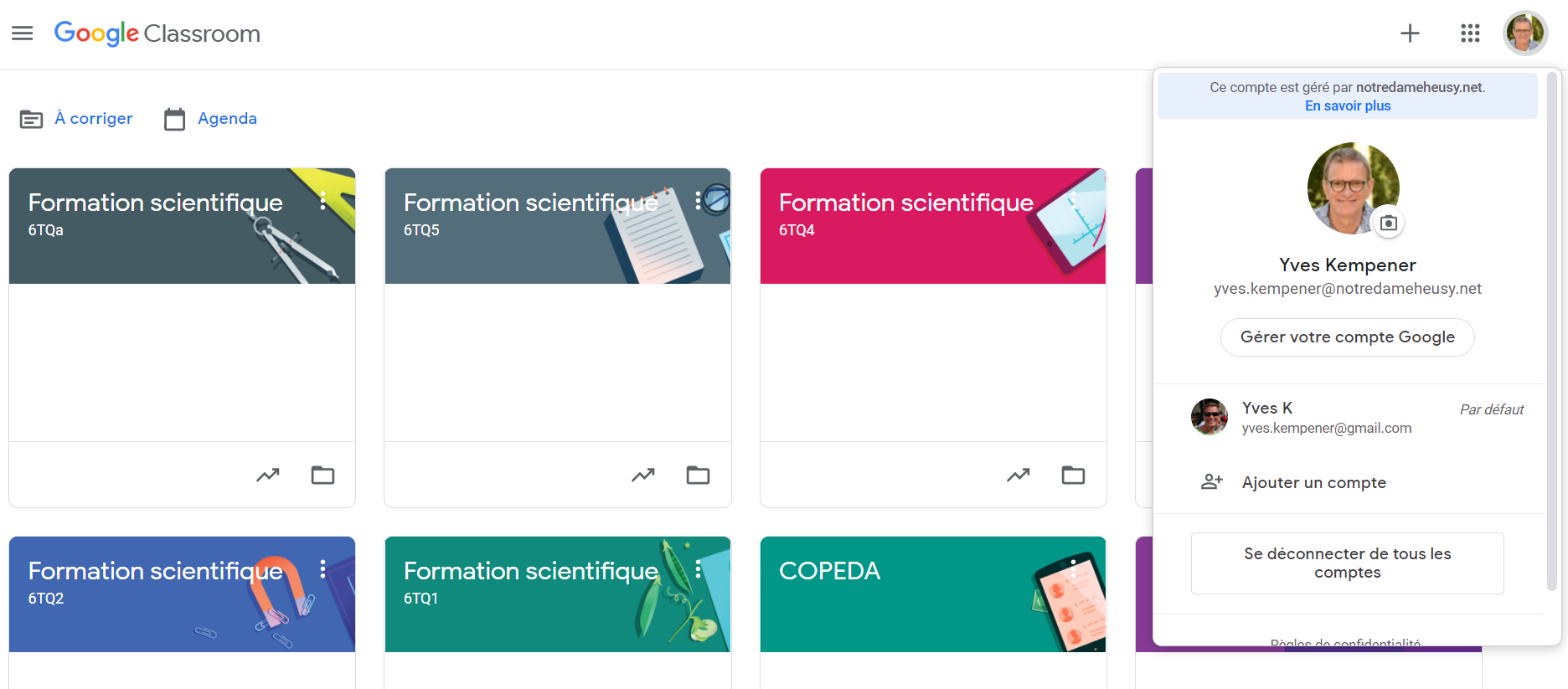The width and height of the screenshot is (1568, 689).
Task: Expand the 6TQa card three-dot menu
Action: point(322,201)
